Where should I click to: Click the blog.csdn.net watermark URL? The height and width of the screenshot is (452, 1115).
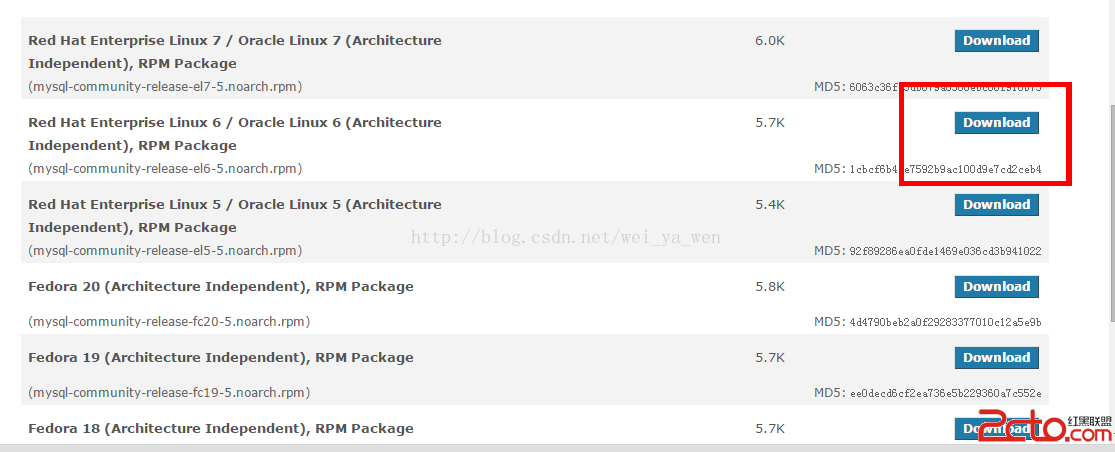[566, 237]
